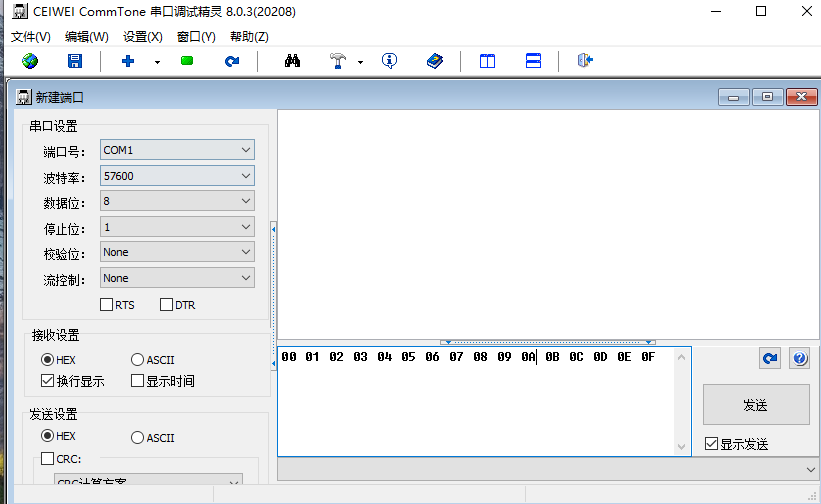Click the info speech bubble icon
This screenshot has height=504, width=821.
point(390,61)
